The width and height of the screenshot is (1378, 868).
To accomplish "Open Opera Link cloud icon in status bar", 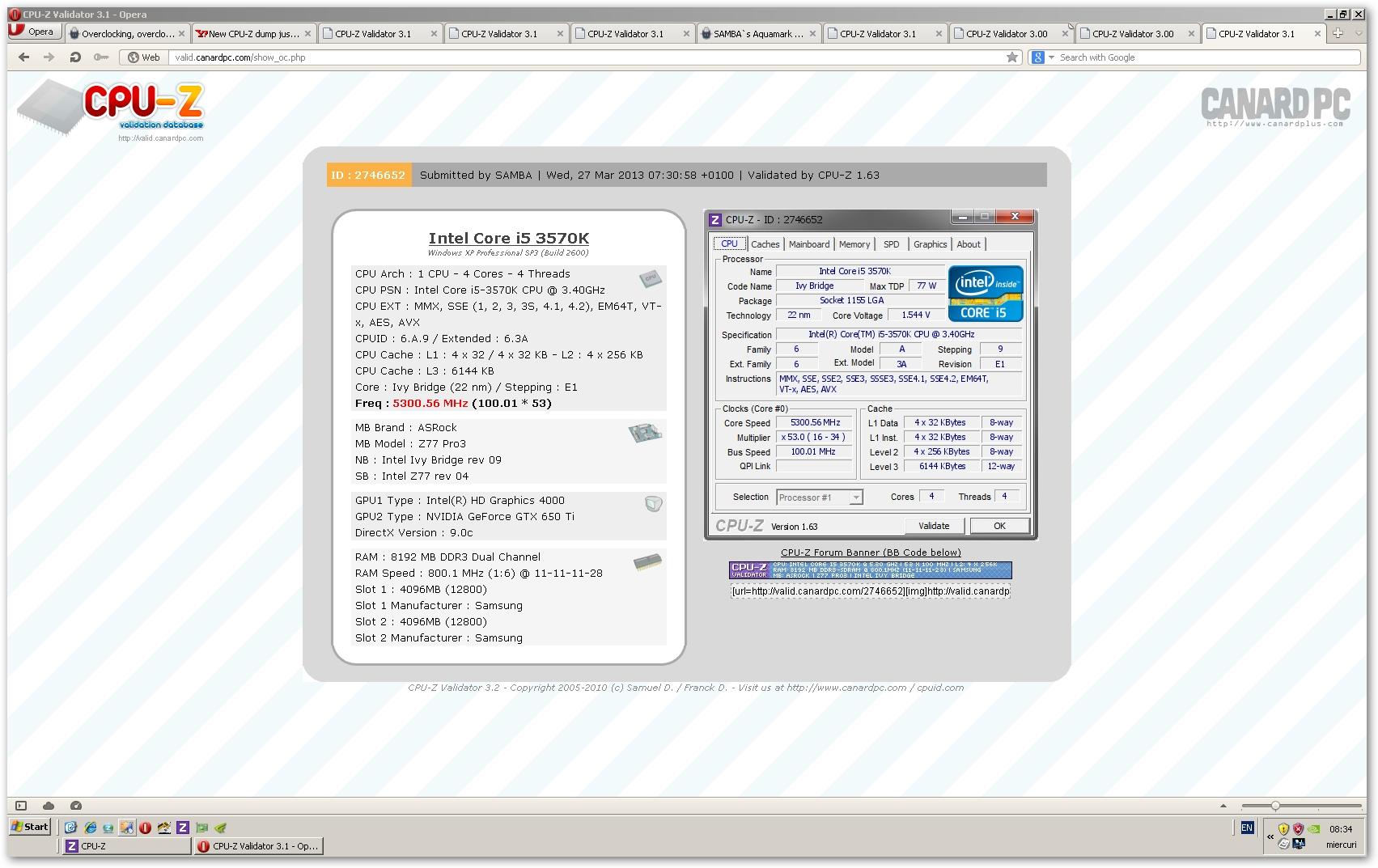I will tap(49, 806).
